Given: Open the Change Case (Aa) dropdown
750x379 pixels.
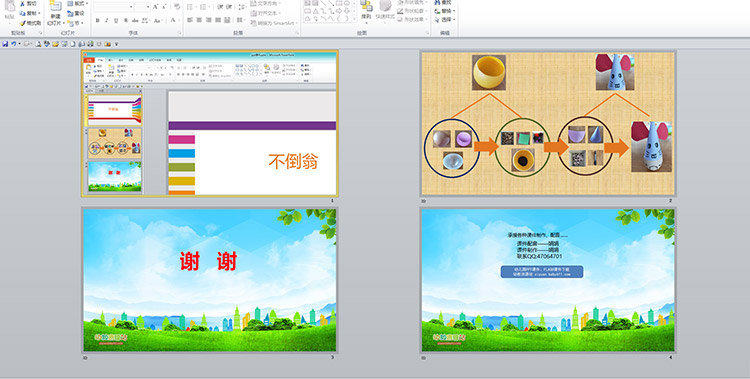Looking at the screenshot, I should pyautogui.click(x=159, y=20).
